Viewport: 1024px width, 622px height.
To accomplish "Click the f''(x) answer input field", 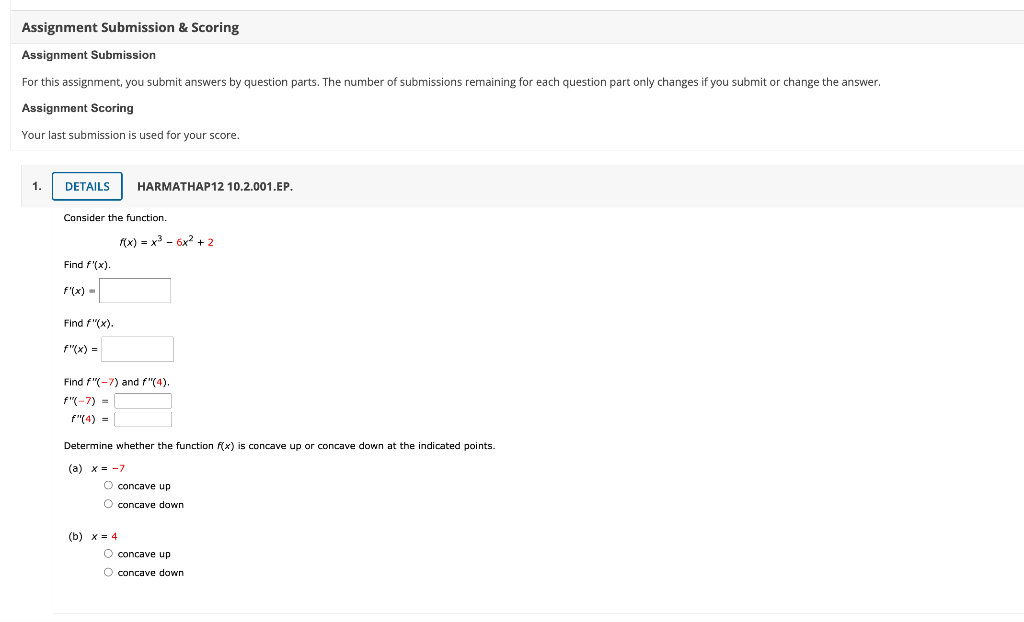I will [x=137, y=348].
